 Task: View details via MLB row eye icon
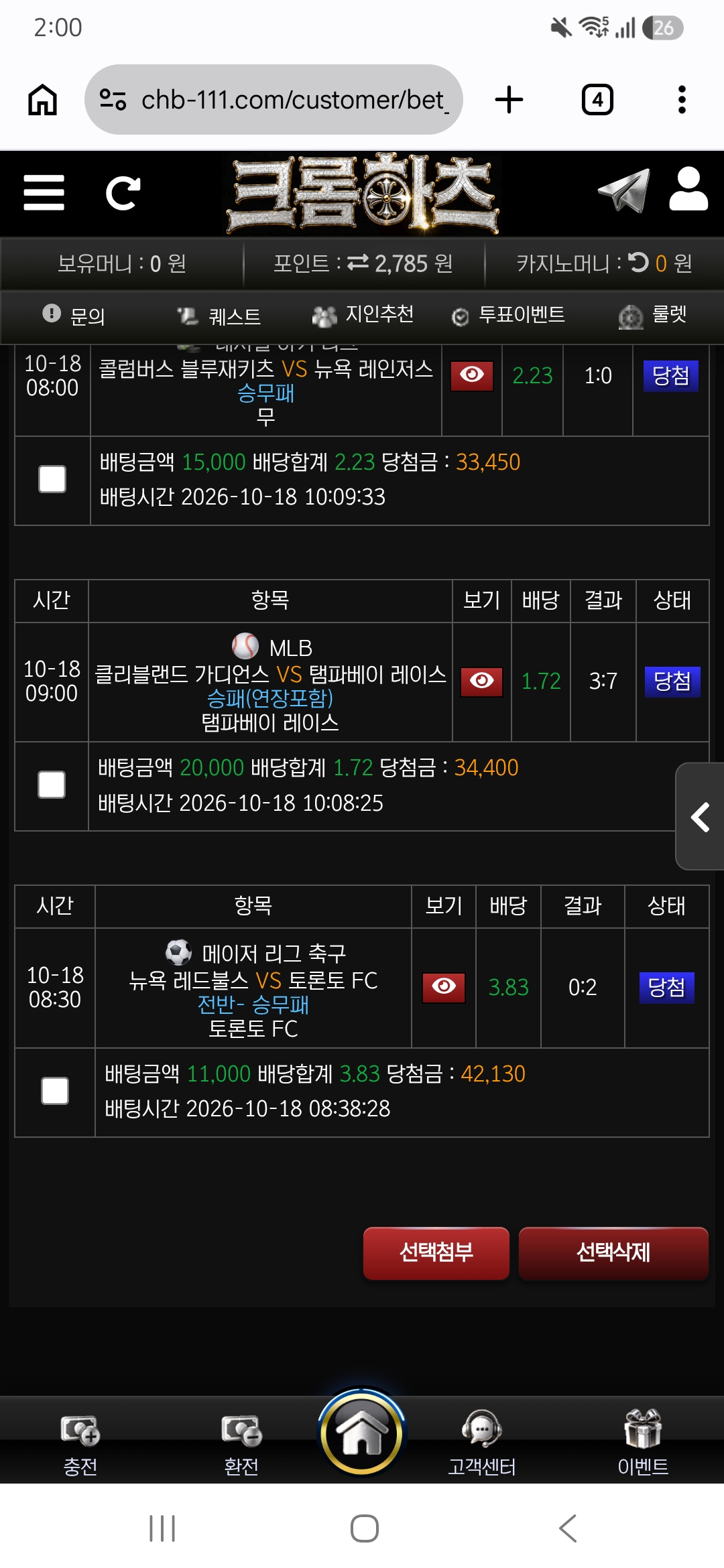pyautogui.click(x=482, y=681)
